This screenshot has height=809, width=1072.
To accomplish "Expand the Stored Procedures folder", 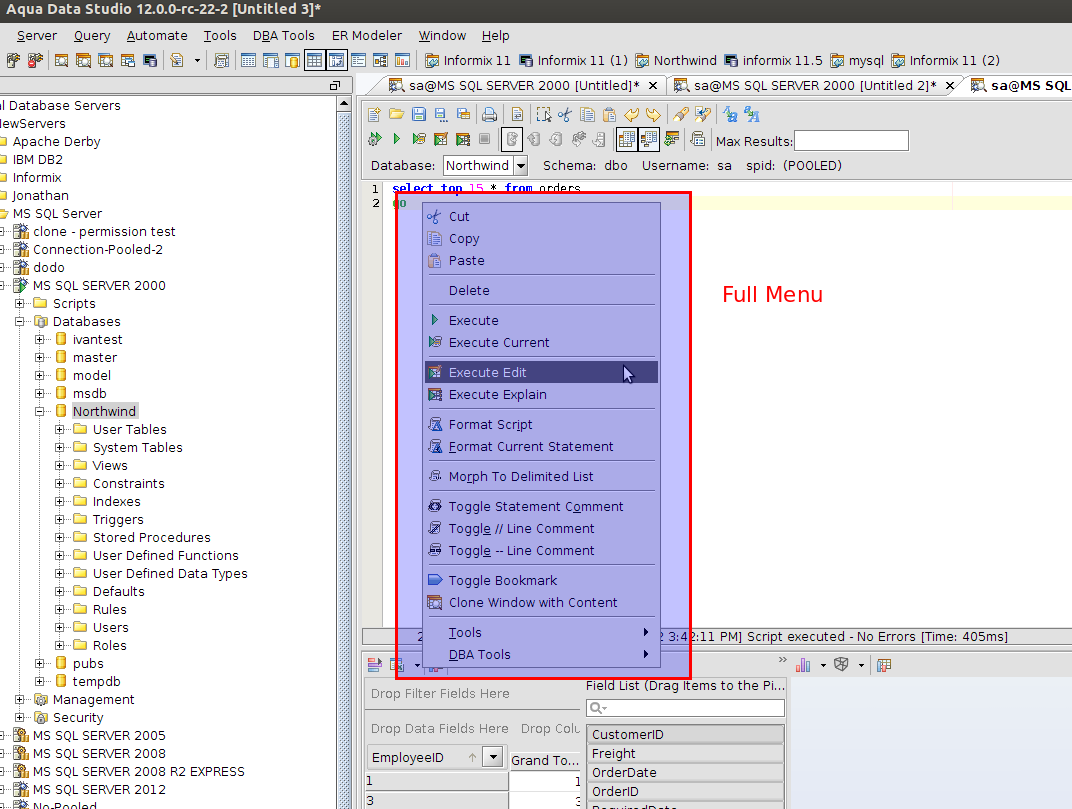I will 59,538.
